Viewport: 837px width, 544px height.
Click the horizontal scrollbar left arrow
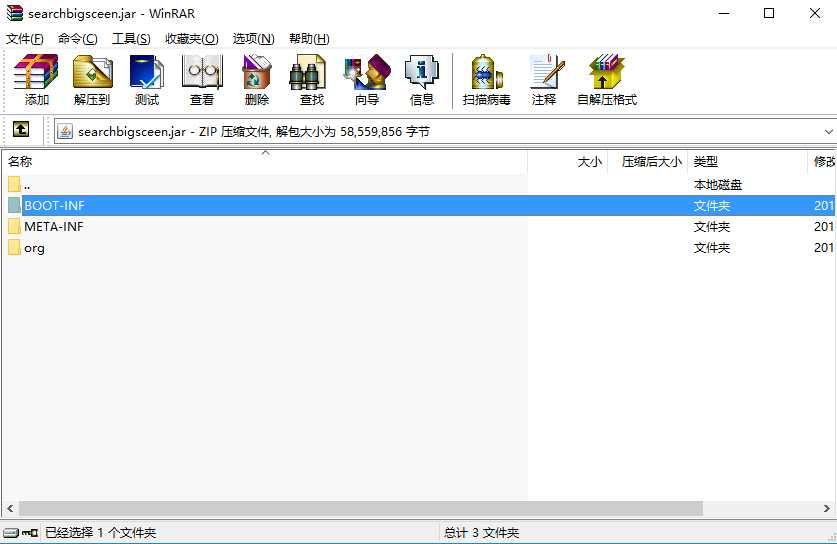(x=10, y=508)
